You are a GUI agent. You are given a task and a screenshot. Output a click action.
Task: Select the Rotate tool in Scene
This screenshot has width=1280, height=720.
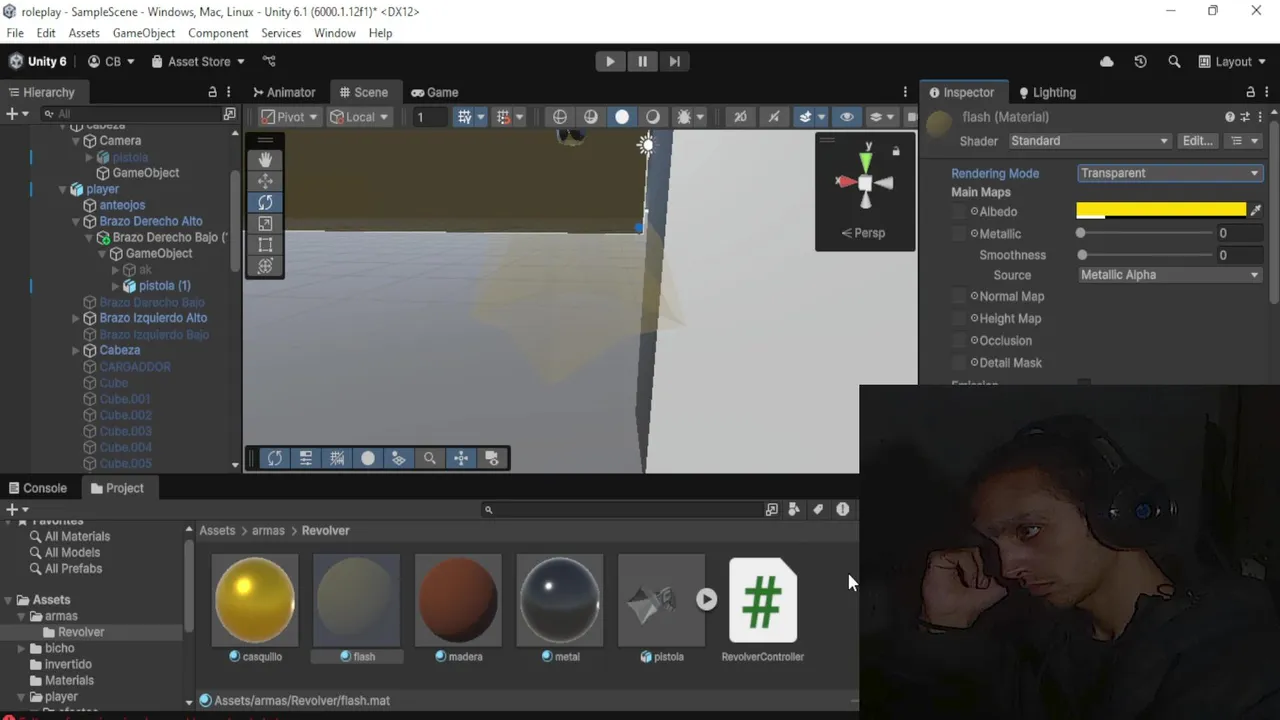[265, 202]
